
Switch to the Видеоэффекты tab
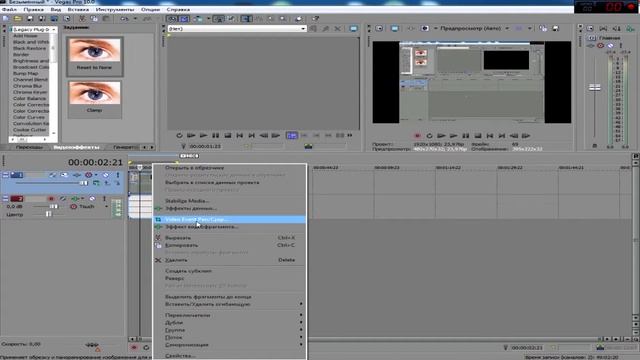pyautogui.click(x=76, y=147)
